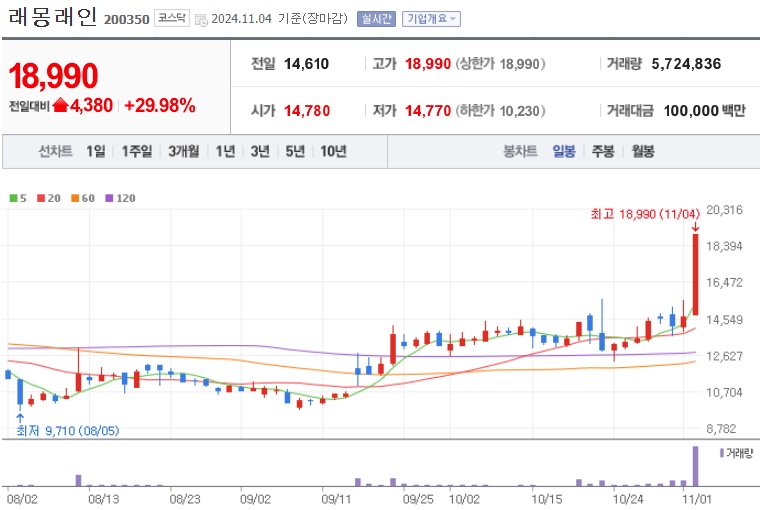This screenshot has width=760, height=510.
Task: Select the 1일 line chart tab
Action: pyautogui.click(x=95, y=151)
